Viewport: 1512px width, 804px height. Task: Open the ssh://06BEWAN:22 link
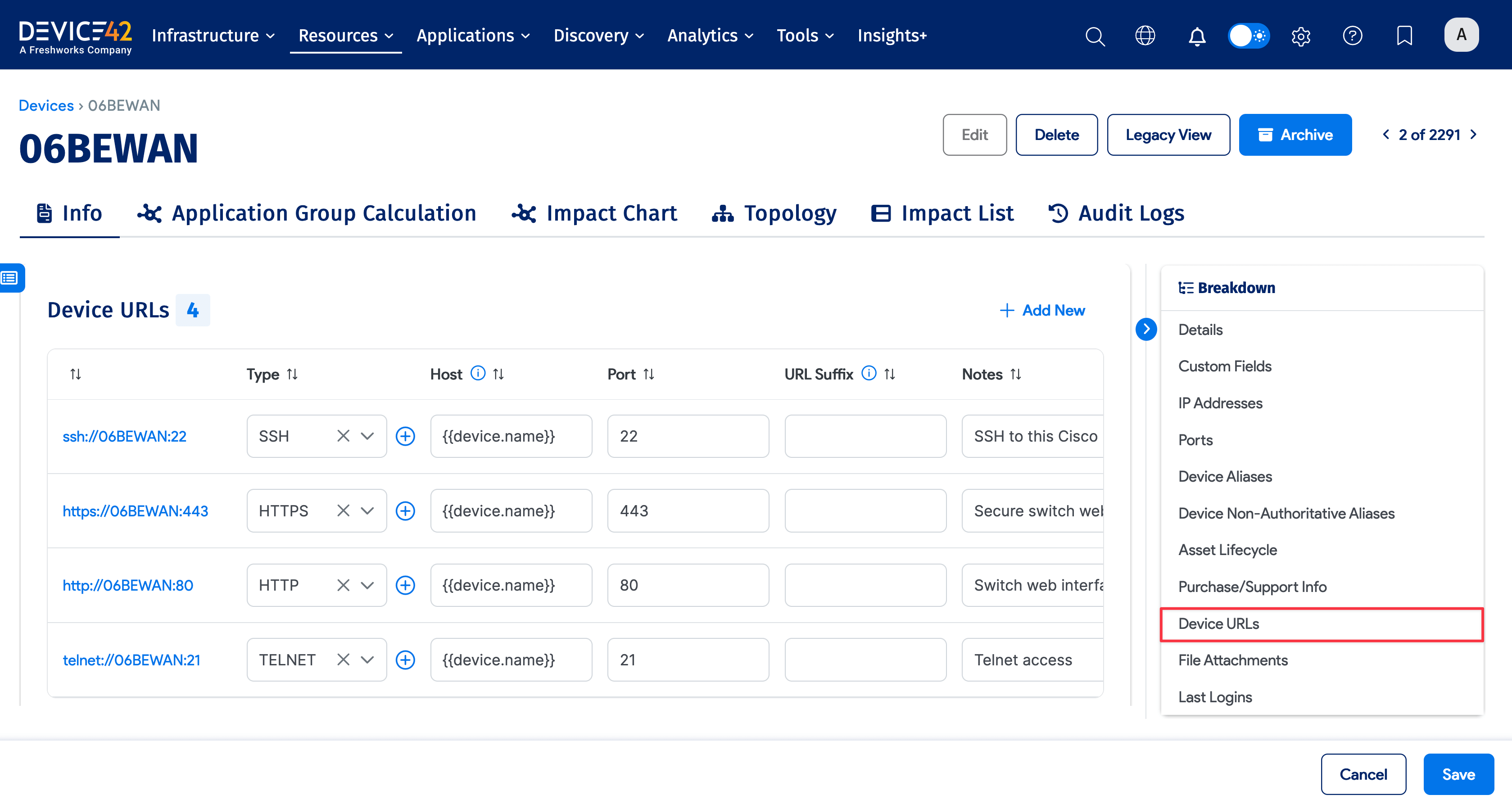click(x=124, y=436)
